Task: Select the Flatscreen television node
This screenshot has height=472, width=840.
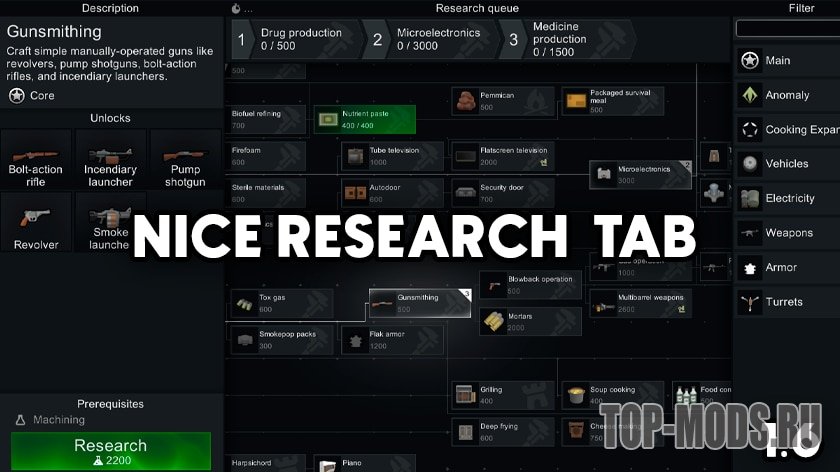Action: point(502,156)
